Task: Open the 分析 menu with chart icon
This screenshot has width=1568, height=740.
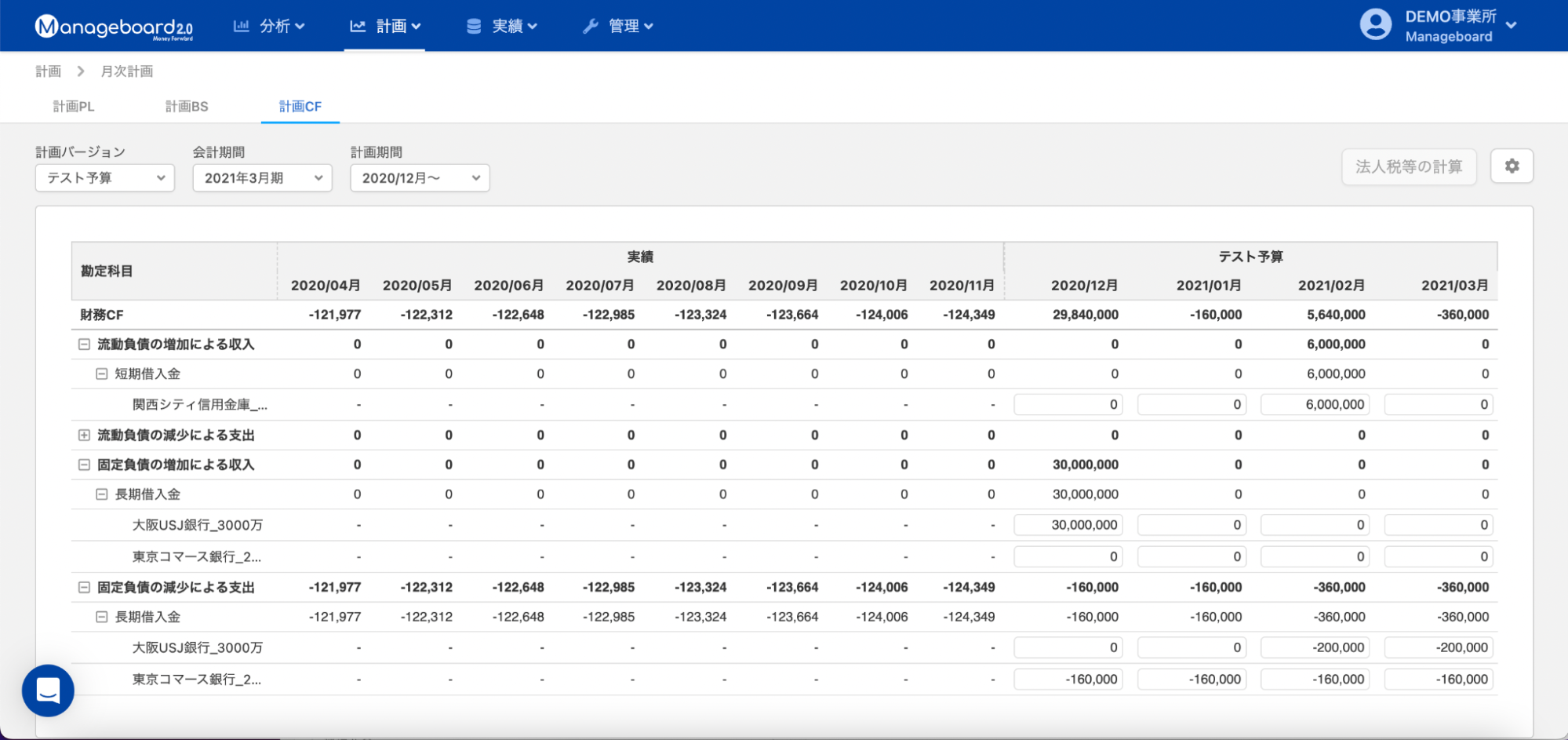Action: point(269,27)
